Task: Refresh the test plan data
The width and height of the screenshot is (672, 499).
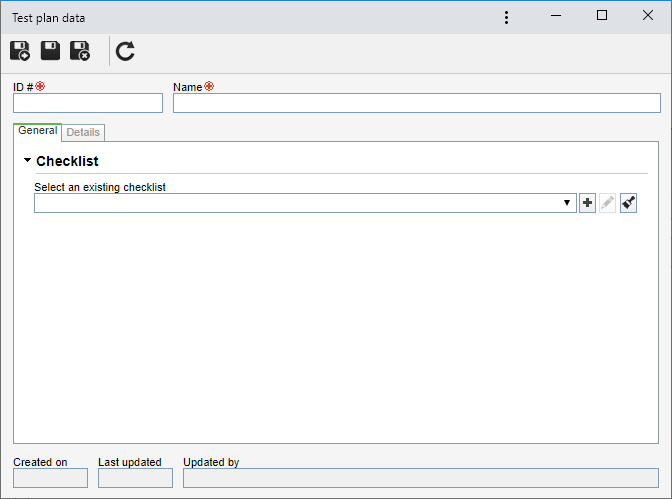Action: (x=125, y=51)
